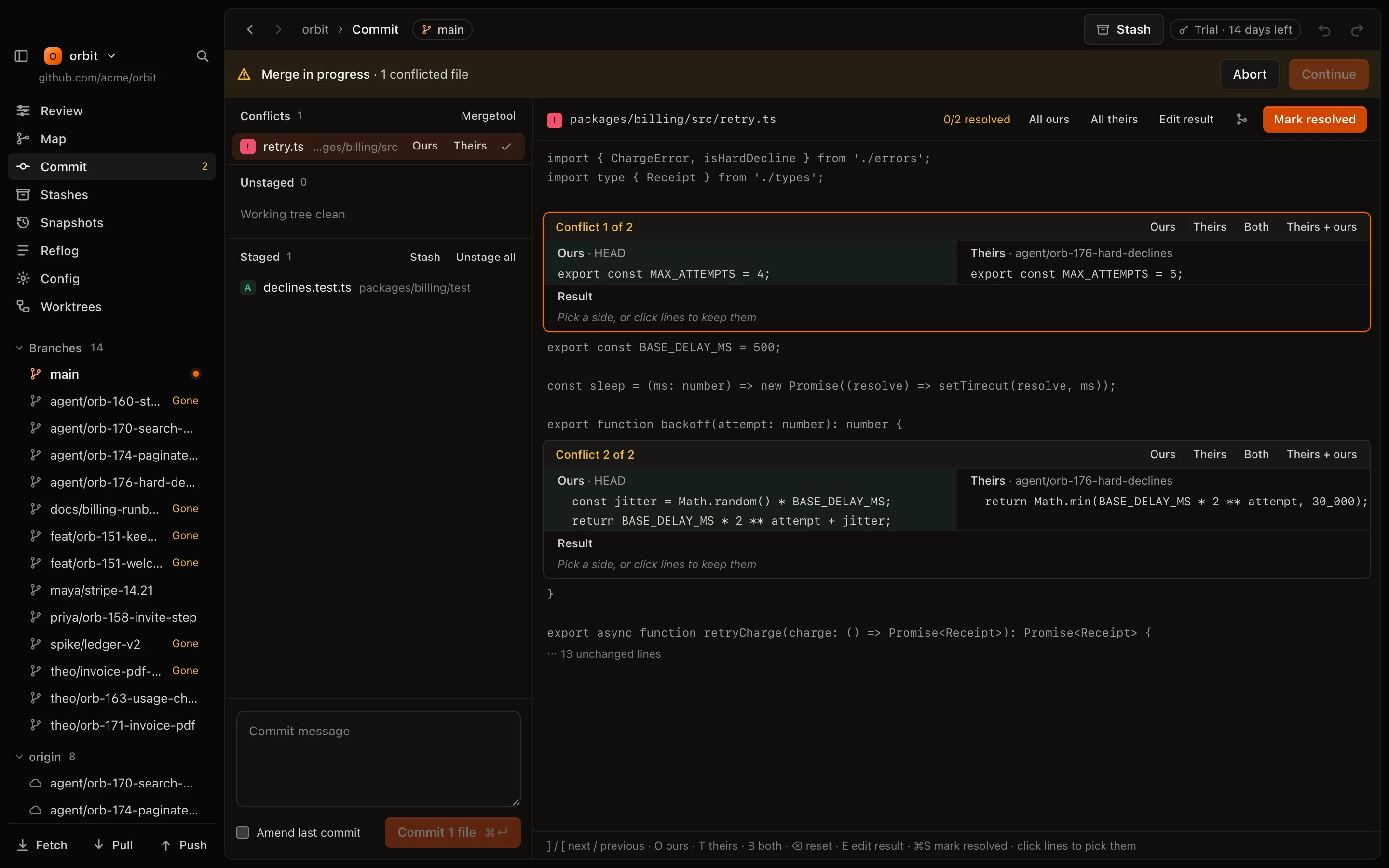
Task: Click Mark resolved button
Action: click(x=1314, y=119)
